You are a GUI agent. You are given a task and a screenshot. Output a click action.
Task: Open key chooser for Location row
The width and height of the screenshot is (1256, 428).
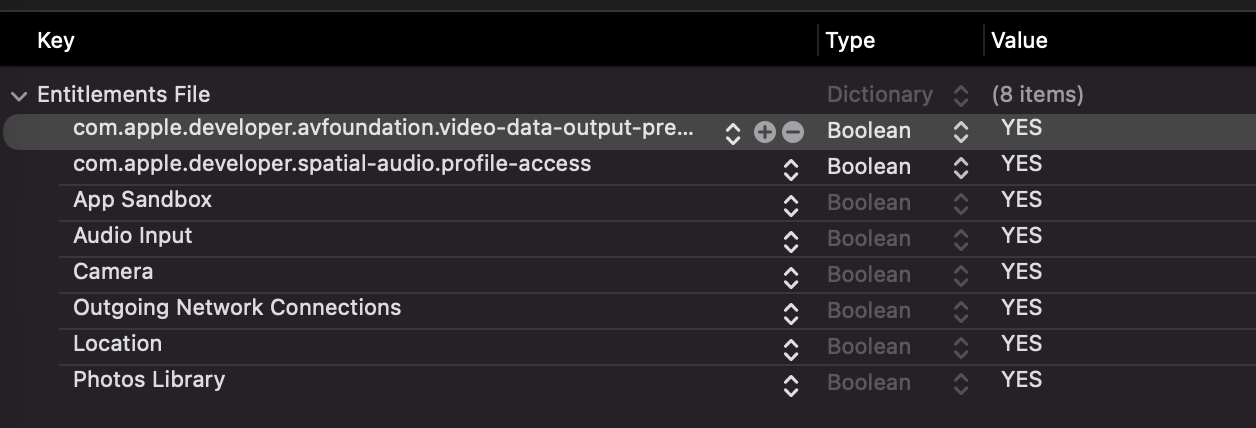tap(791, 349)
